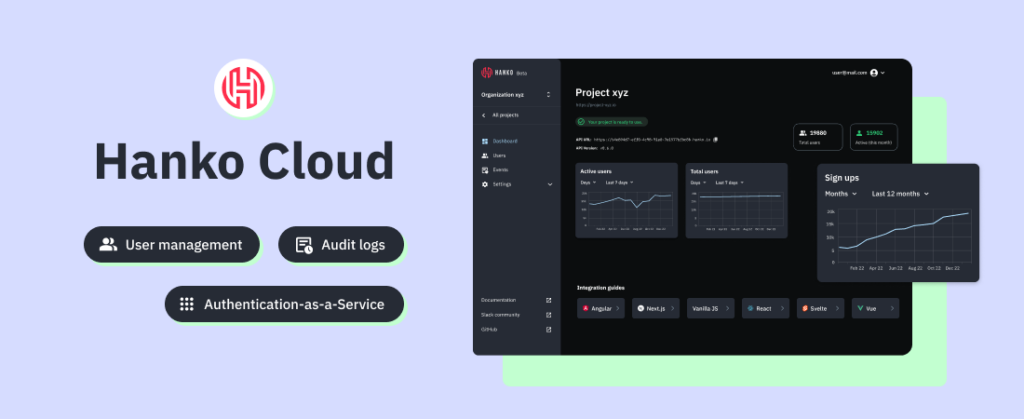
Task: Open Last 12 months dropdown in Sign ups card
Action: 901,194
